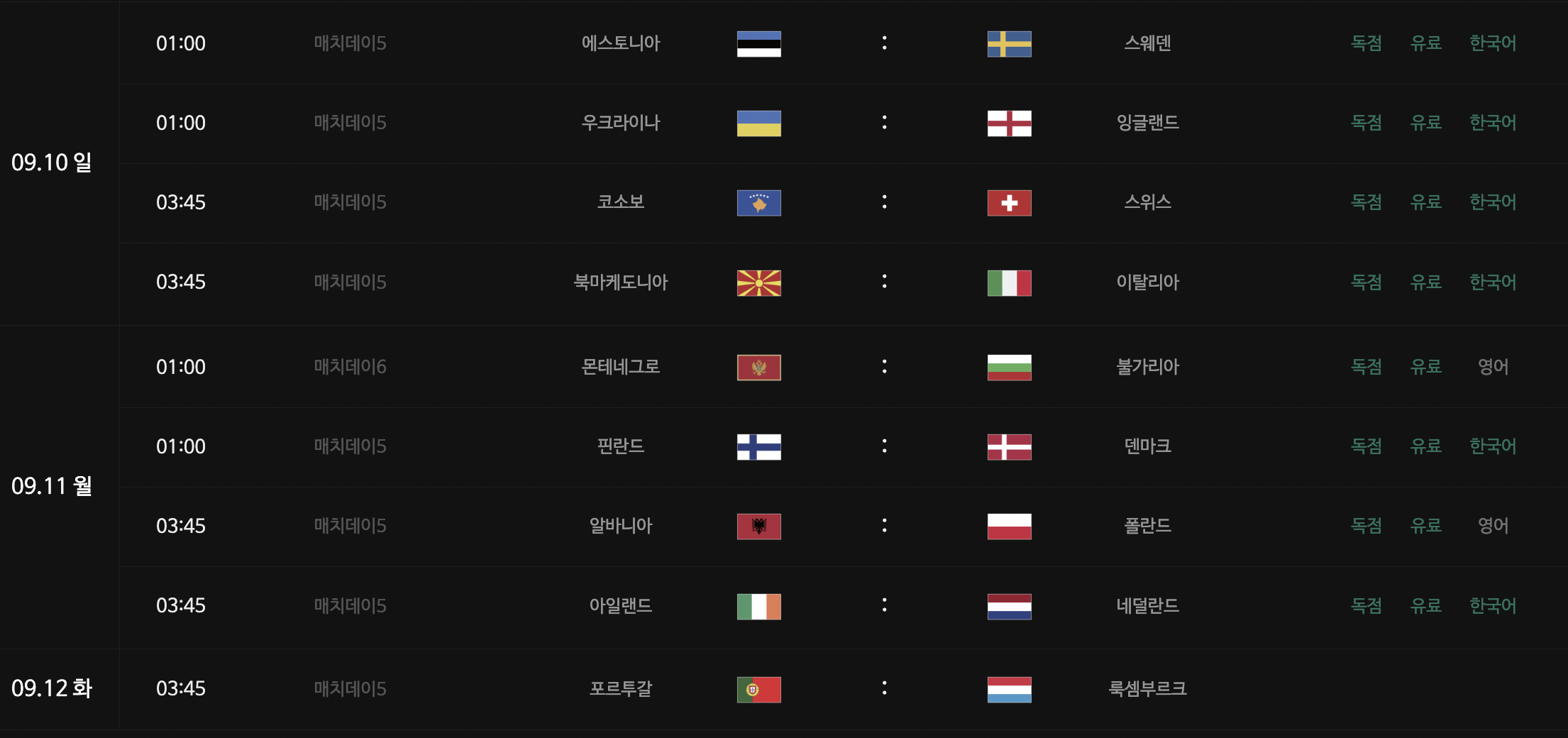
Task: Click 독점 label in 에스토니아 row
Action: pyautogui.click(x=1366, y=43)
